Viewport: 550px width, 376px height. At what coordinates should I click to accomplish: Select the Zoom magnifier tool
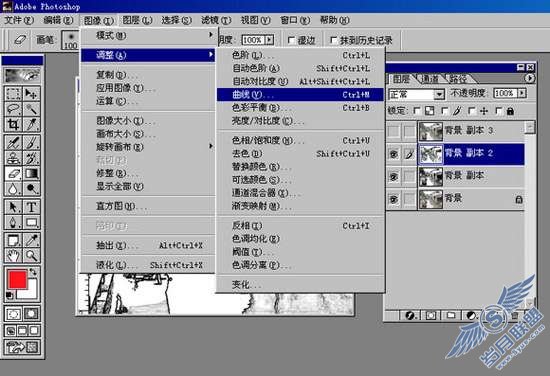pyautogui.click(x=32, y=256)
